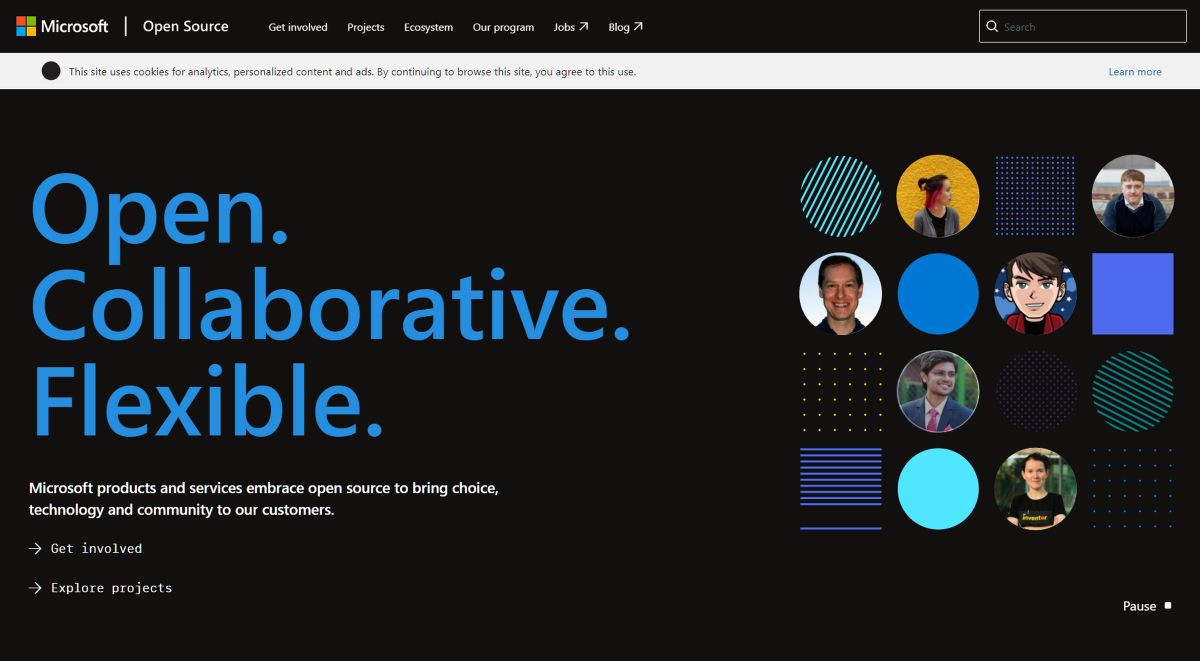1200x661 pixels.
Task: Open the Blog page
Action: coord(620,27)
